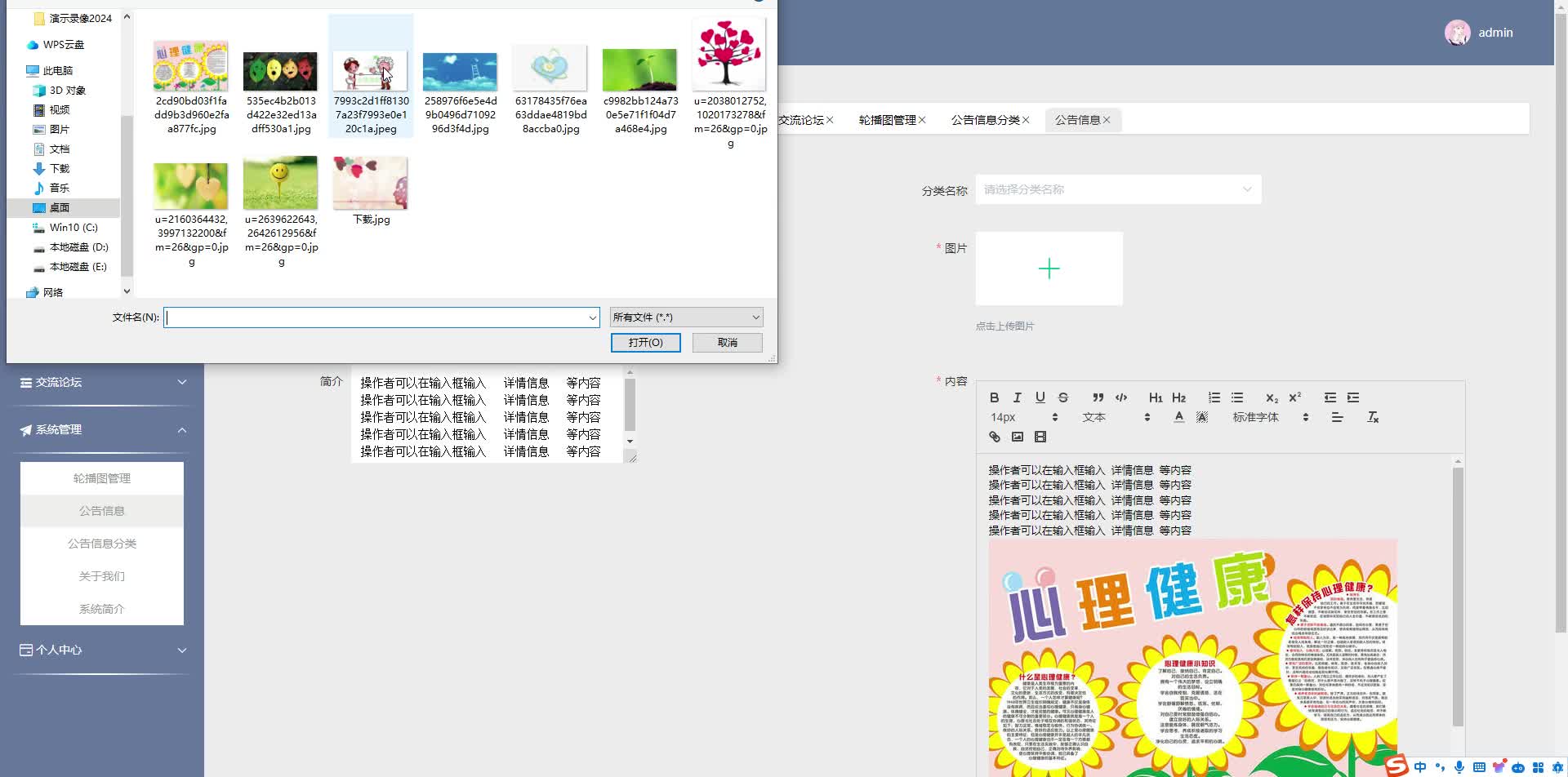The height and width of the screenshot is (777, 1568).
Task: Open the 文本 heading type dropdown
Action: [1116, 417]
